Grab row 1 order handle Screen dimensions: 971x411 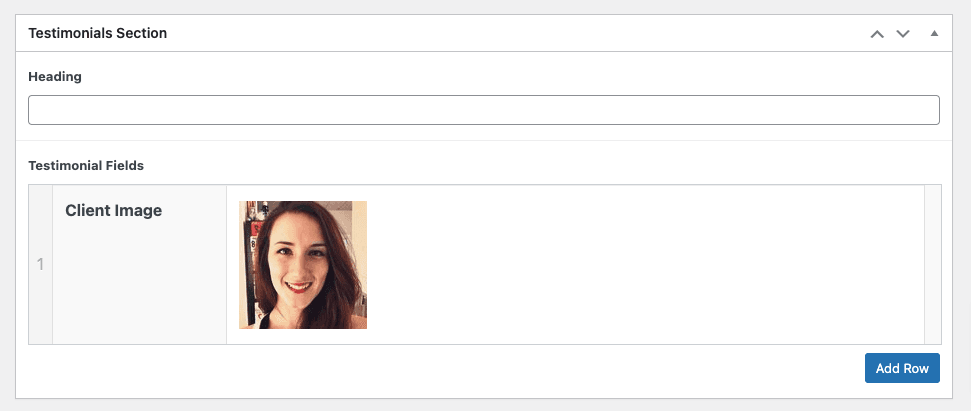click(x=40, y=264)
